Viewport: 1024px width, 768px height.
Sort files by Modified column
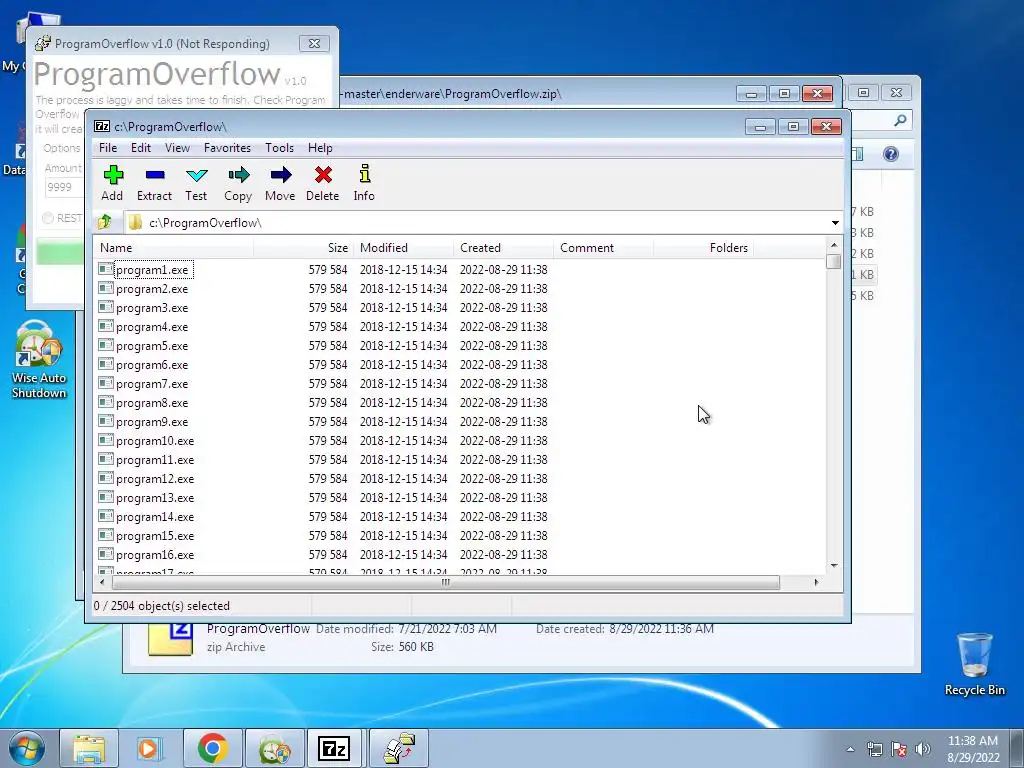404,248
